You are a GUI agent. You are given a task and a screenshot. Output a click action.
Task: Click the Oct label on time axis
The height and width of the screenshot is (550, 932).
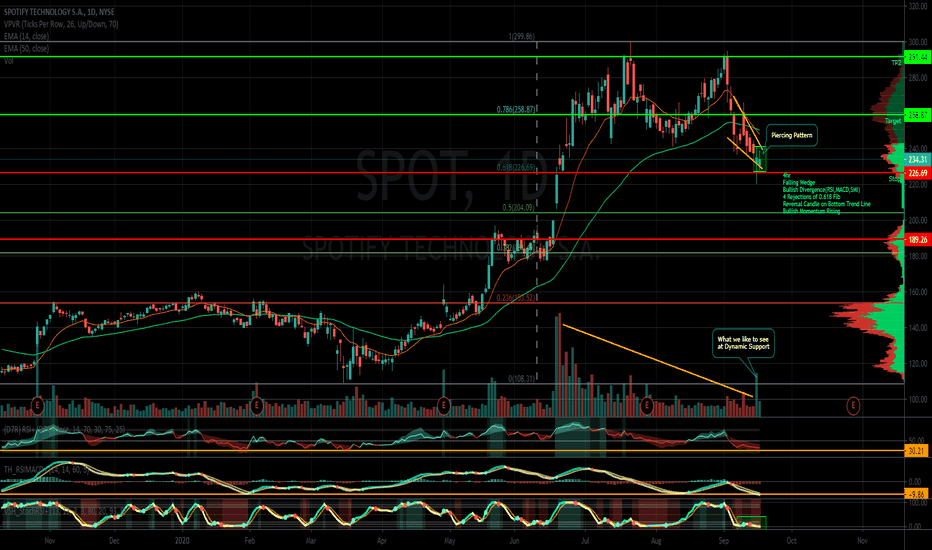click(x=791, y=541)
